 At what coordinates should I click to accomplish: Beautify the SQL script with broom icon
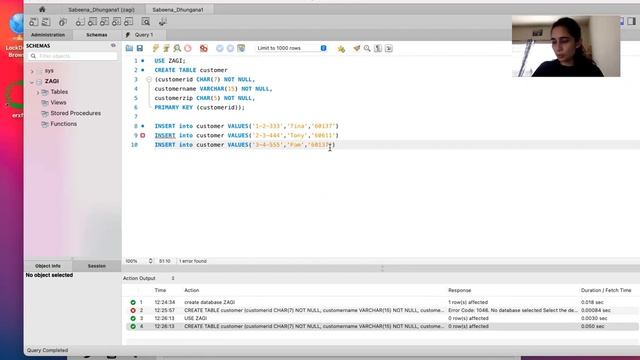[356, 48]
